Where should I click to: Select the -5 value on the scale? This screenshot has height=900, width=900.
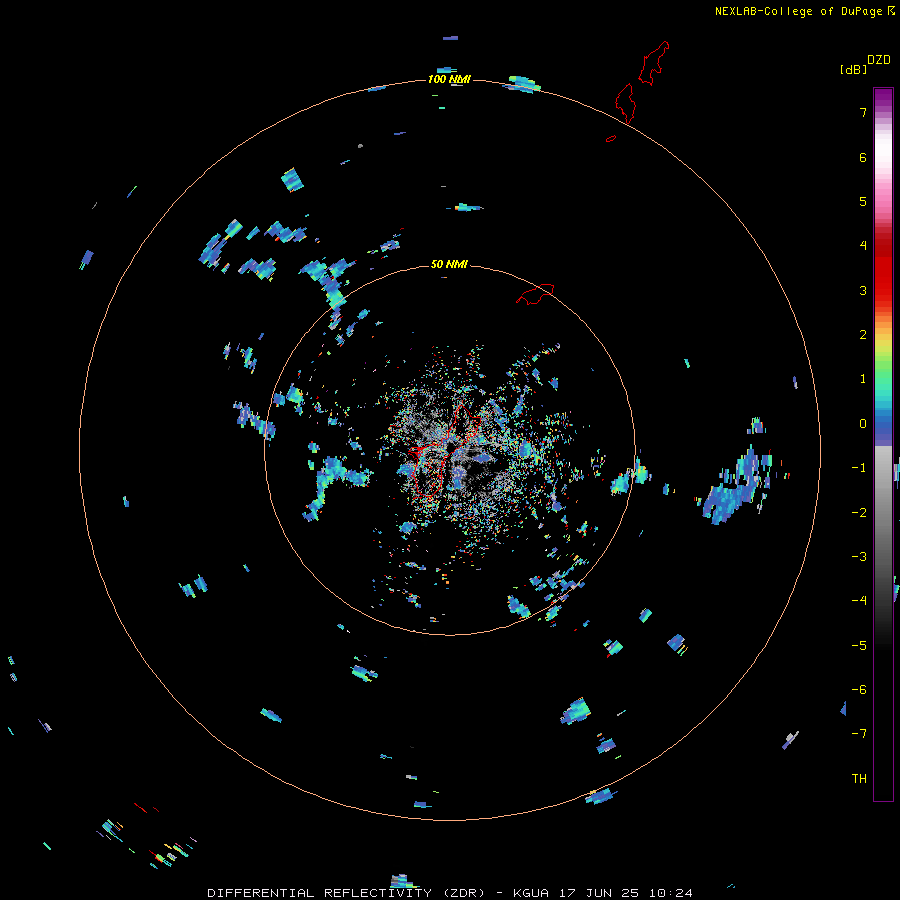pyautogui.click(x=859, y=646)
